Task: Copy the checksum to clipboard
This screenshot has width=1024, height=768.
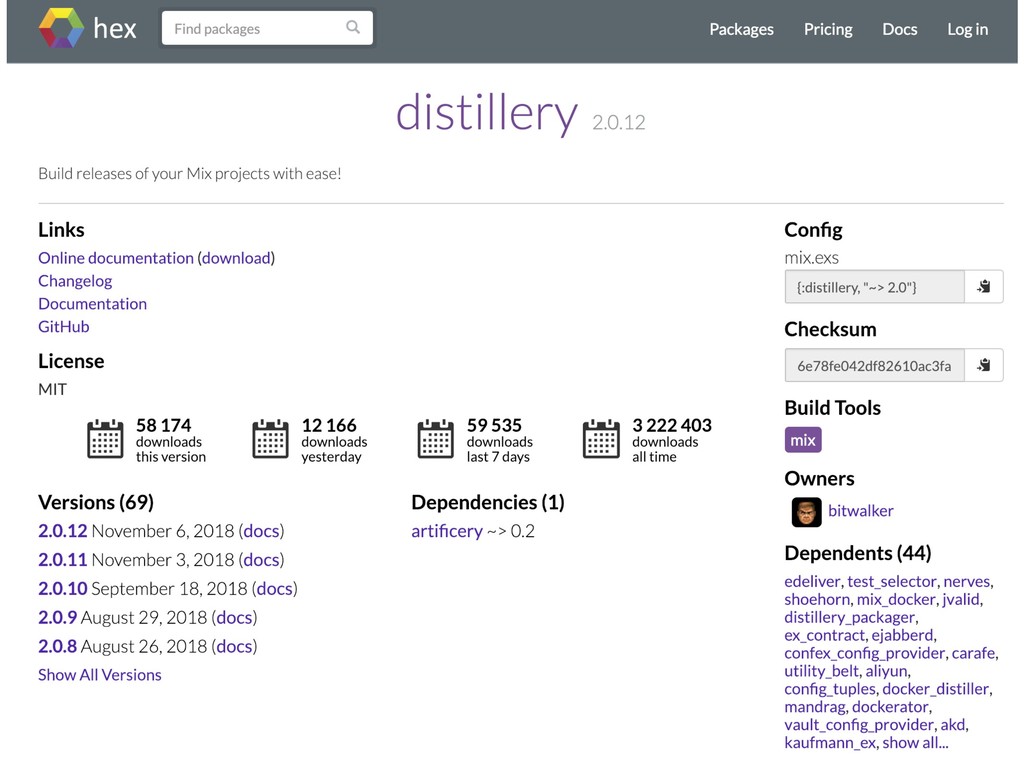Action: click(984, 365)
